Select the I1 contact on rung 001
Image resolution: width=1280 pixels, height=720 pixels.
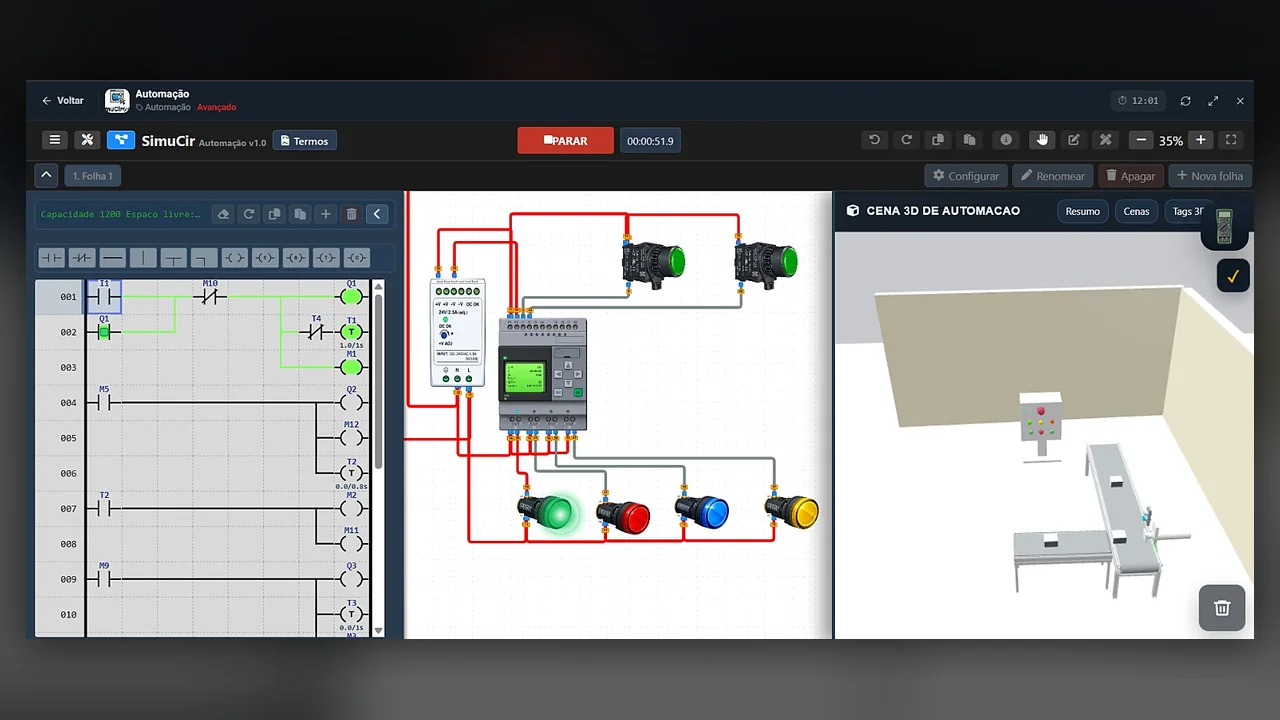104,296
